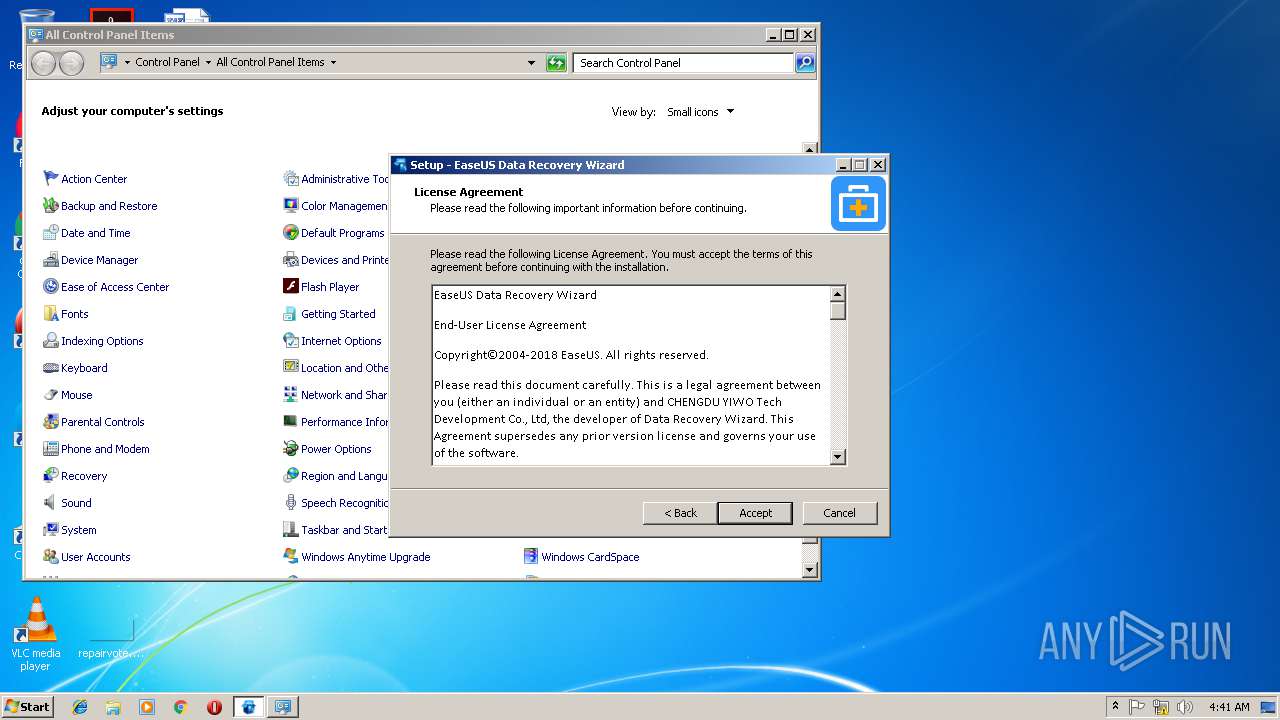Click the Phone and Modem icon

(51, 449)
